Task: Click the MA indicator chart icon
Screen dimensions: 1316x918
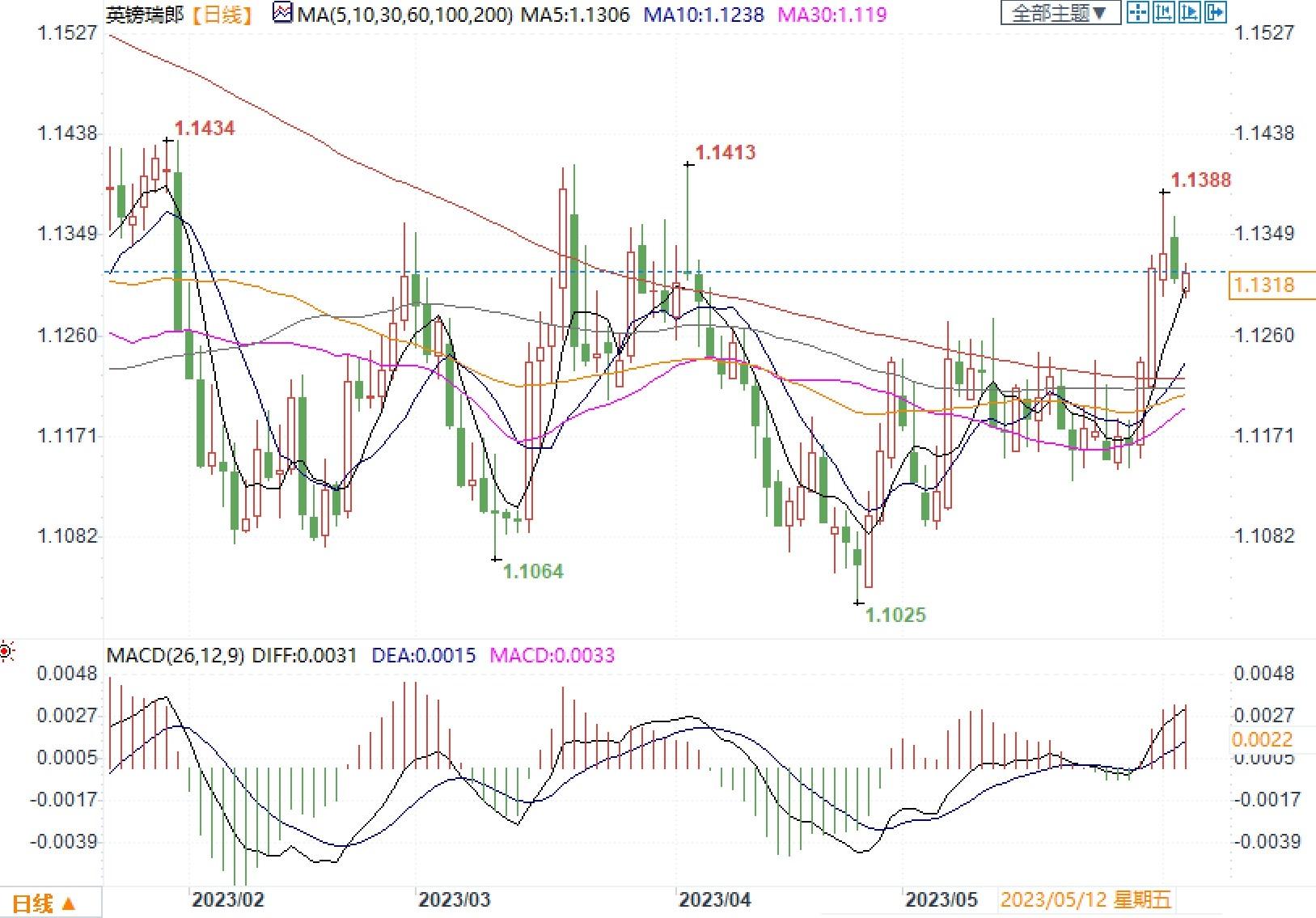Action: (282, 13)
